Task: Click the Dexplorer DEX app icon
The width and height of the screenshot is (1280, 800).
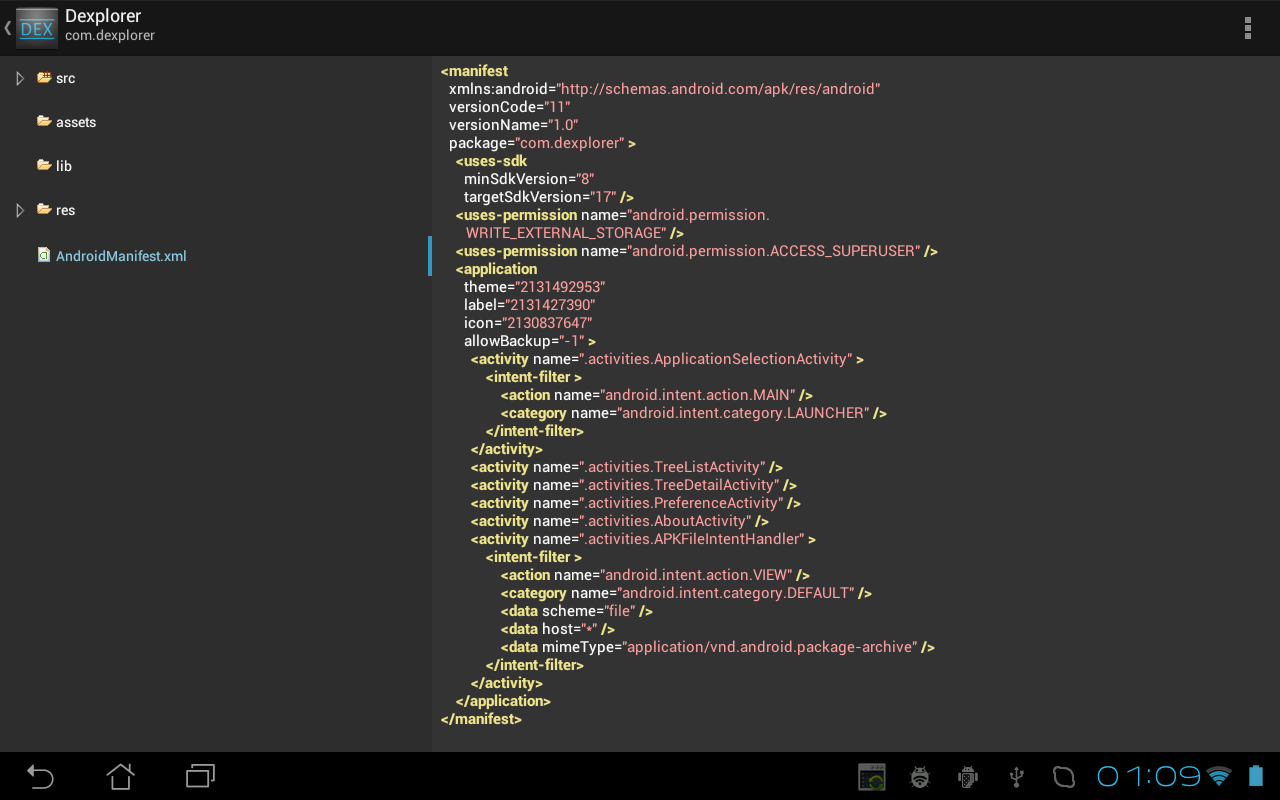Action: click(x=37, y=28)
